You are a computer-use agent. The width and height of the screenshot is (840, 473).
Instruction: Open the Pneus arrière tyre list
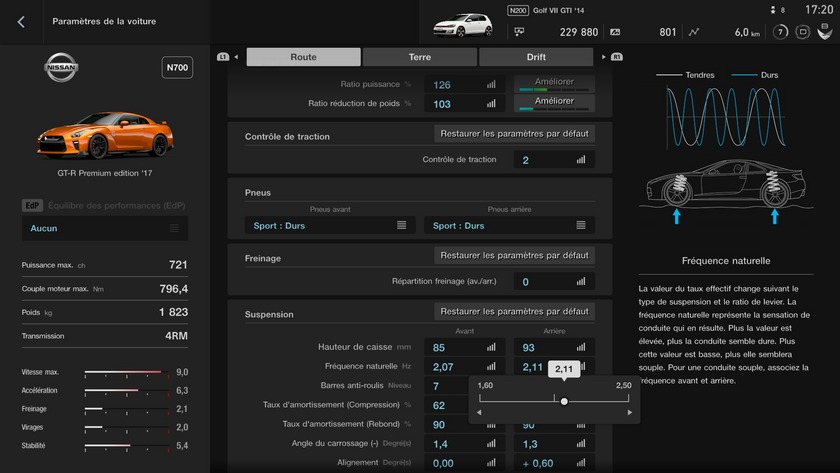click(509, 226)
